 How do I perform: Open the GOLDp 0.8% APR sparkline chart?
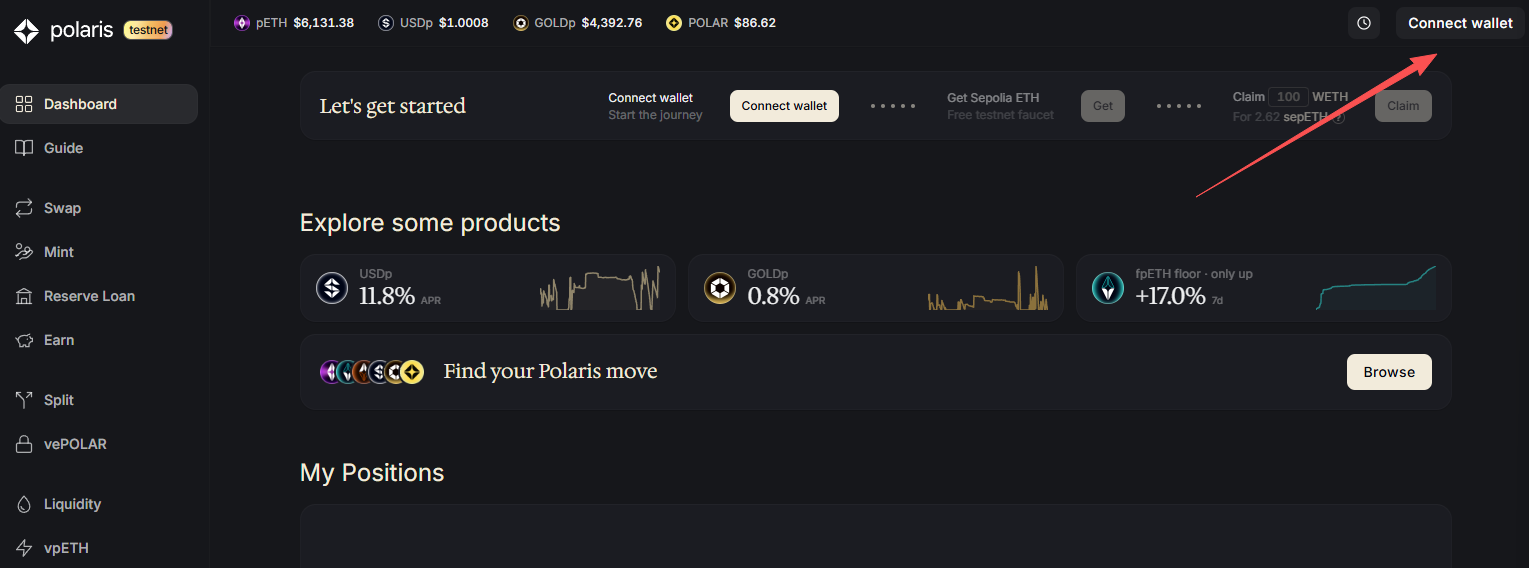point(988,288)
